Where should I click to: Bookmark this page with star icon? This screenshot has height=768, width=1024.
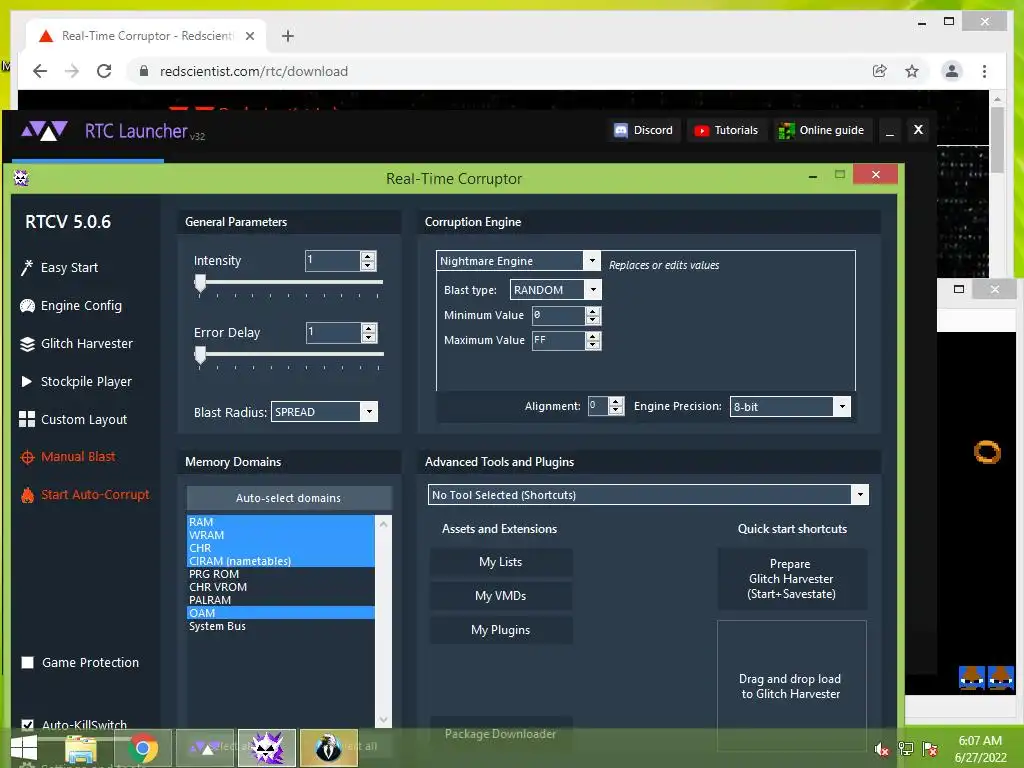912,71
